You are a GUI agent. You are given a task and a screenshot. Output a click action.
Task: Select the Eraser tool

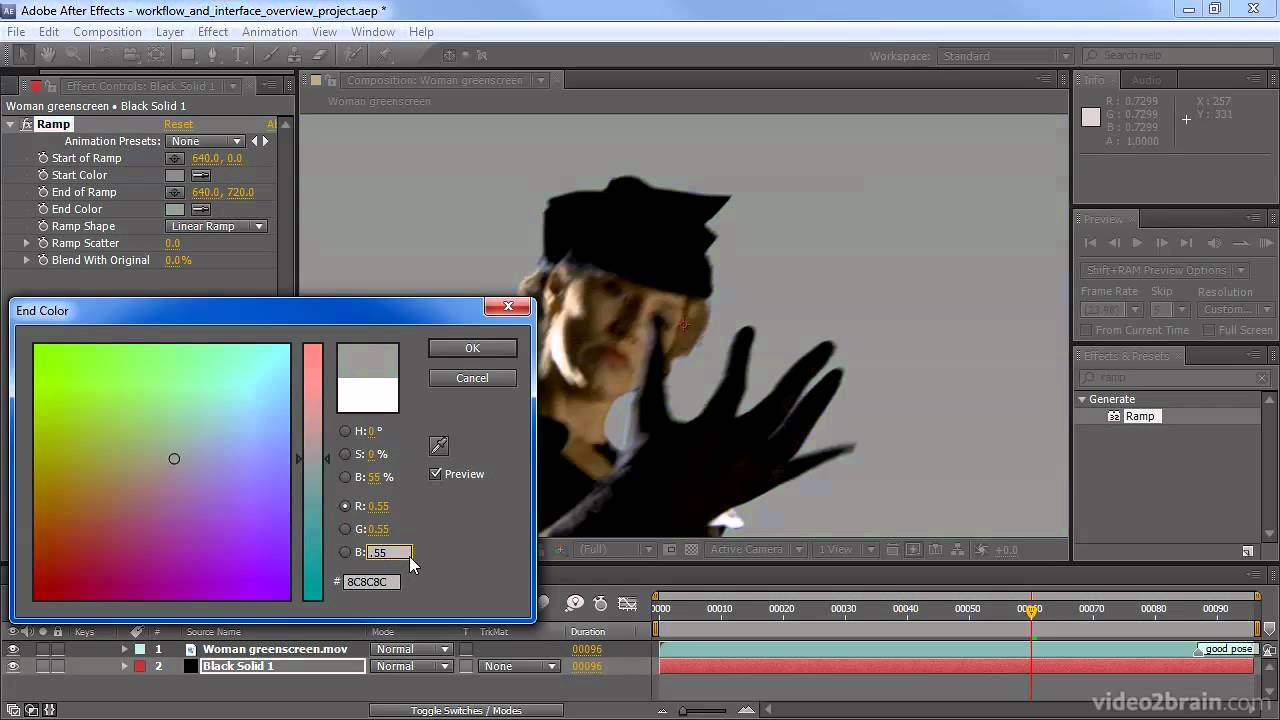[320, 55]
